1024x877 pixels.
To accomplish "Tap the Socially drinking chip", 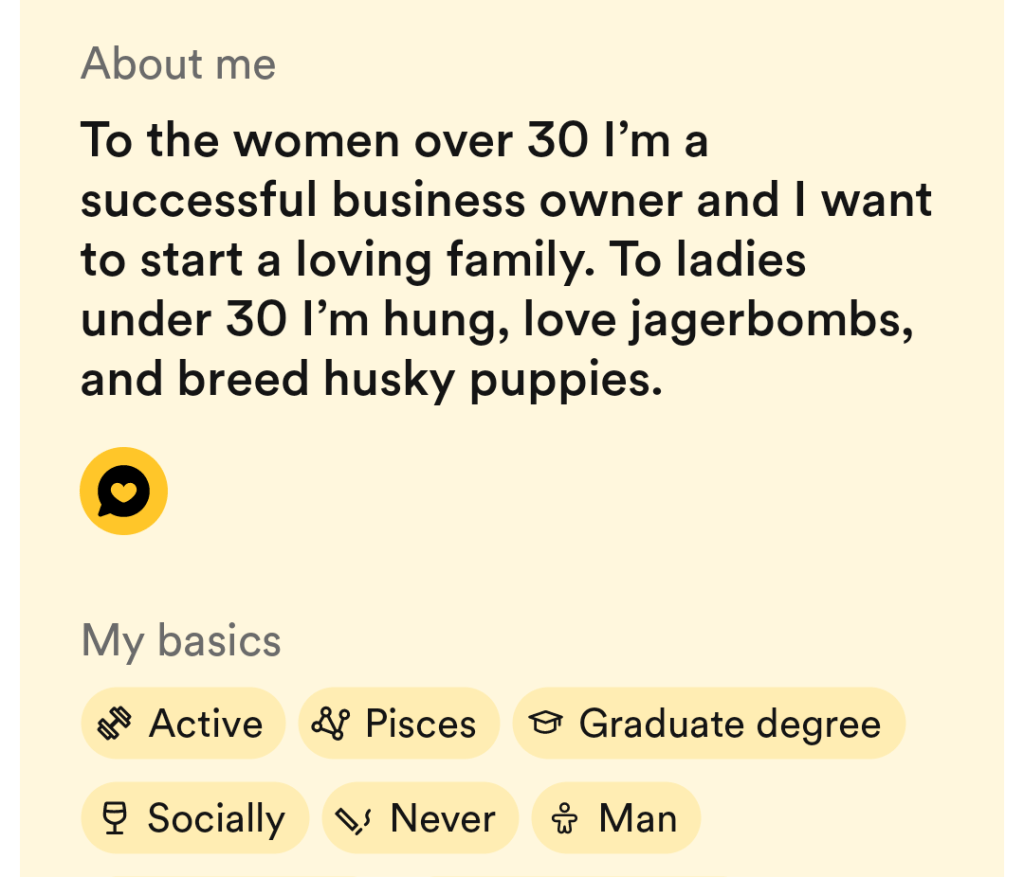I will coord(195,819).
